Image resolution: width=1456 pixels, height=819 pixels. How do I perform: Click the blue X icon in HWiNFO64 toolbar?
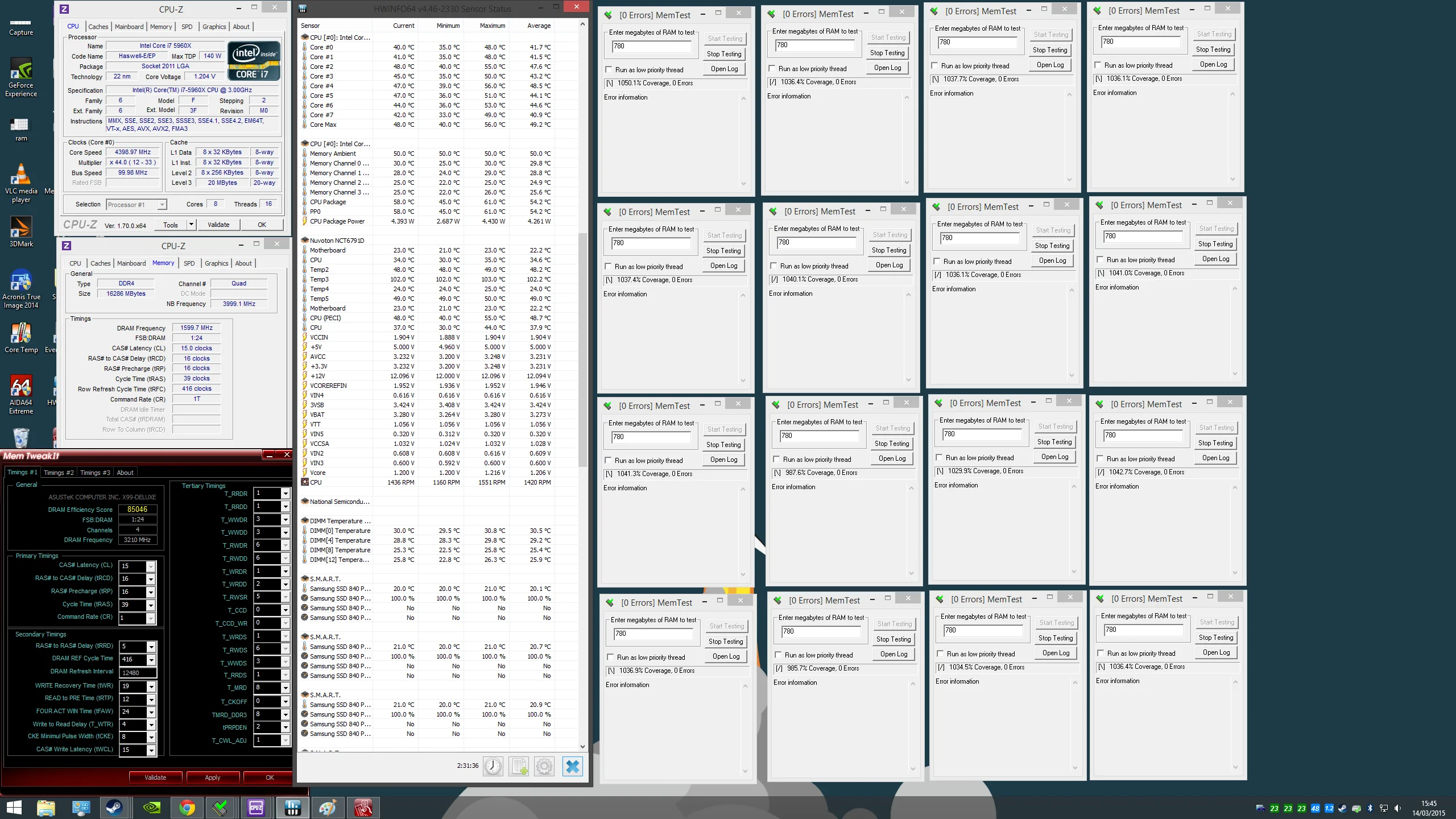coord(573,766)
